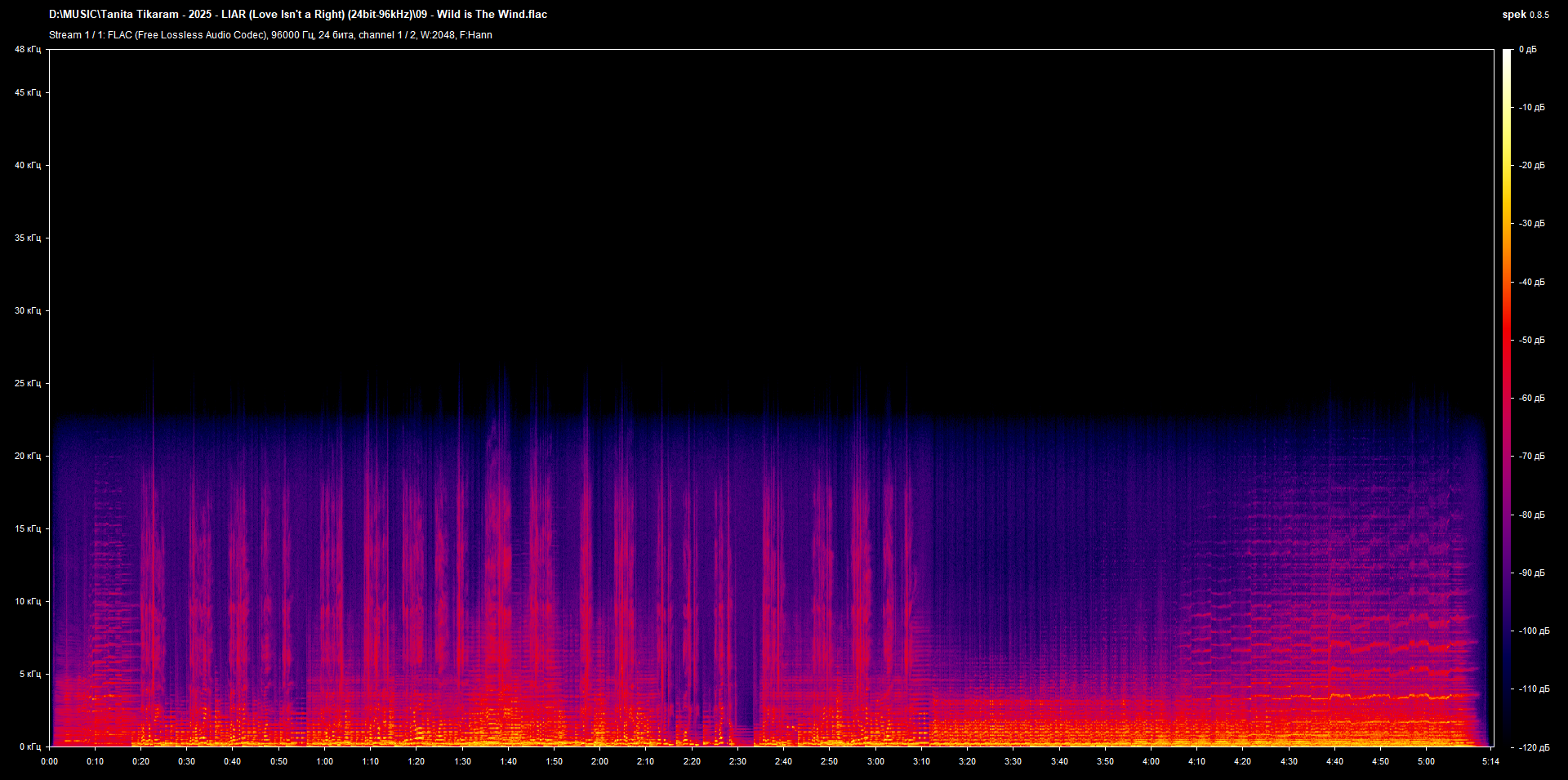Click the 48 кГц frequency axis label

click(27, 50)
